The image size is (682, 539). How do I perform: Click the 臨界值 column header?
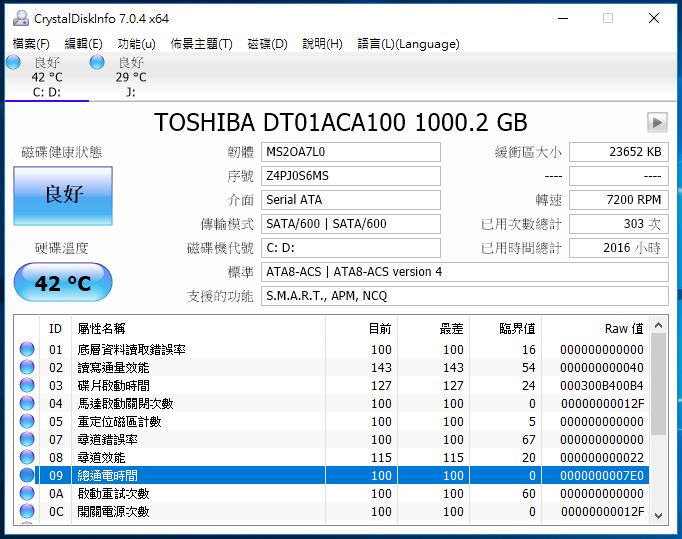pyautogui.click(x=505, y=328)
